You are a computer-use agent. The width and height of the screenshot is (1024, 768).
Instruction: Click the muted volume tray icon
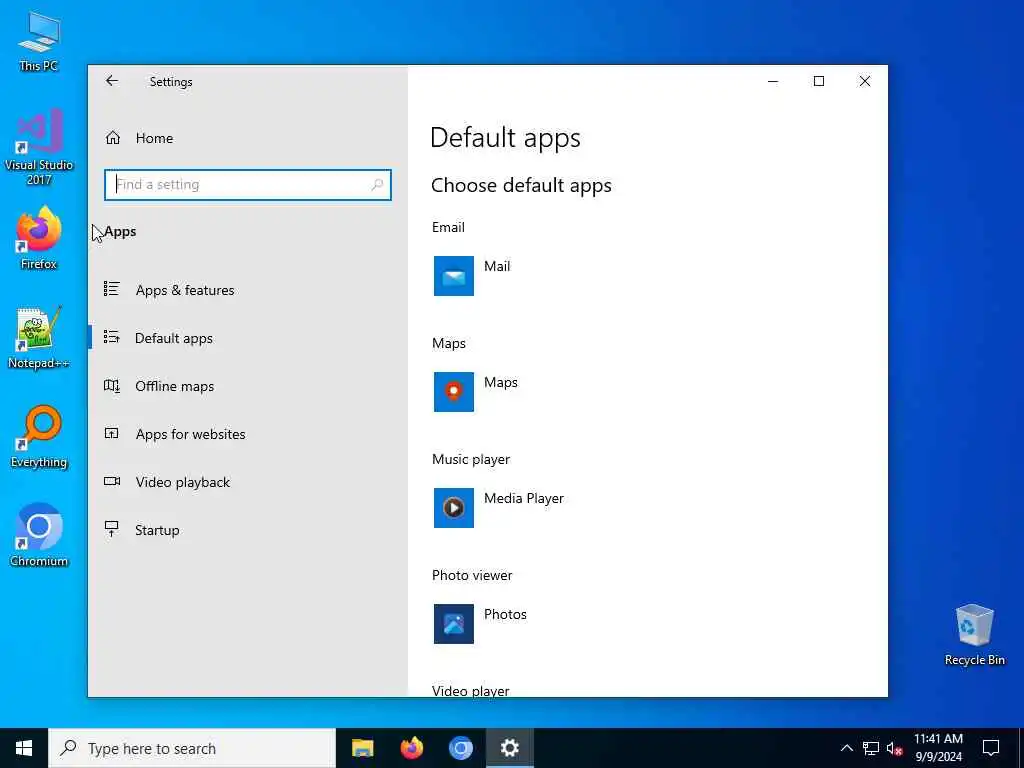pyautogui.click(x=894, y=748)
